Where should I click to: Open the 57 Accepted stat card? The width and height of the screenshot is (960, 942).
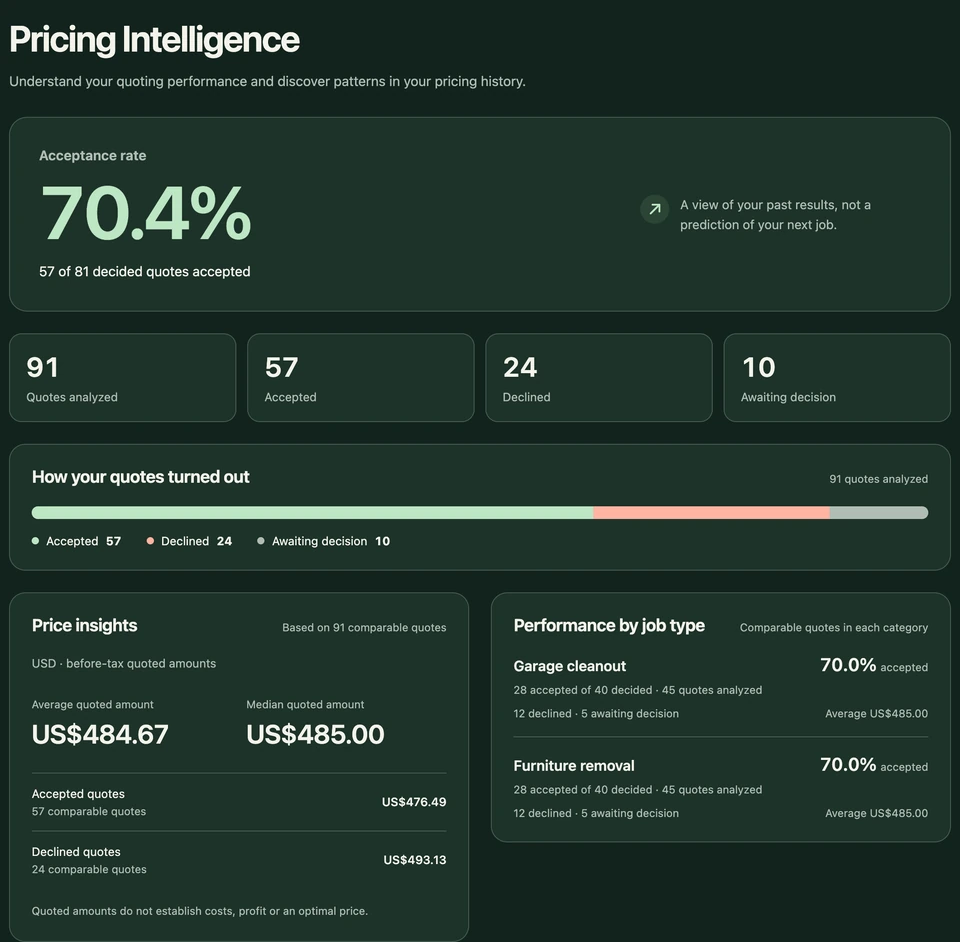tap(361, 378)
